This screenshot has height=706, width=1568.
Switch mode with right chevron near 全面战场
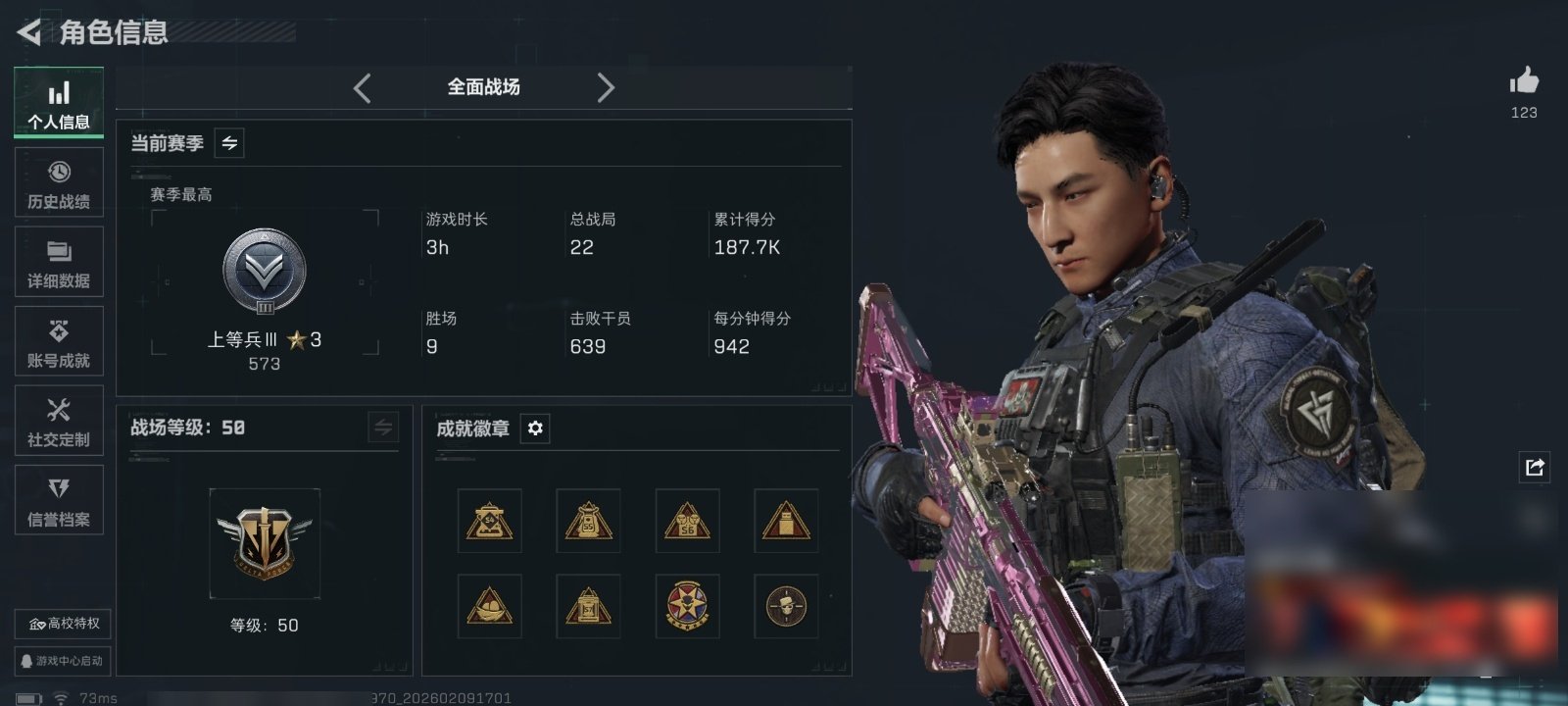[606, 88]
